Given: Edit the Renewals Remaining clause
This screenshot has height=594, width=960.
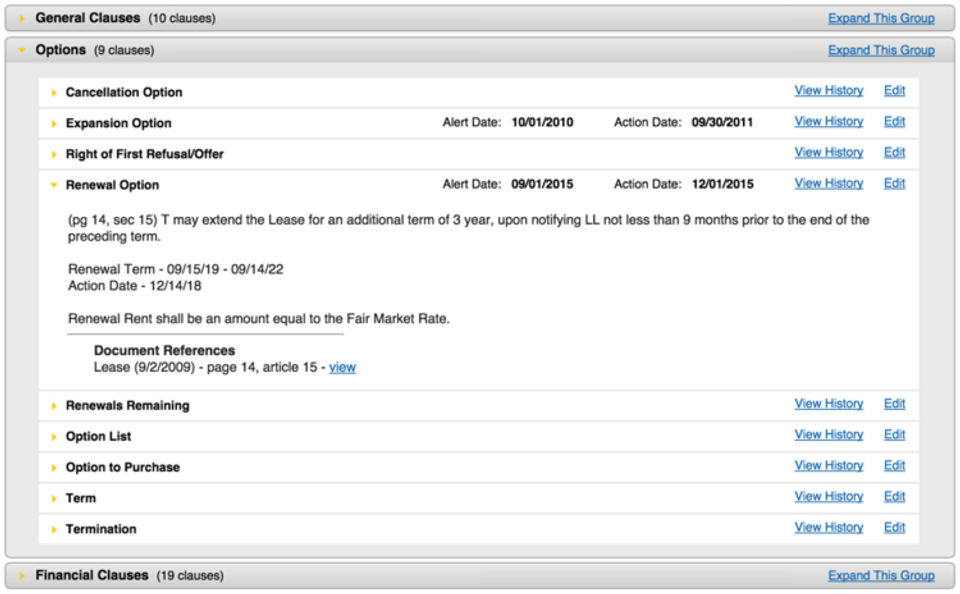Looking at the screenshot, I should click(894, 404).
